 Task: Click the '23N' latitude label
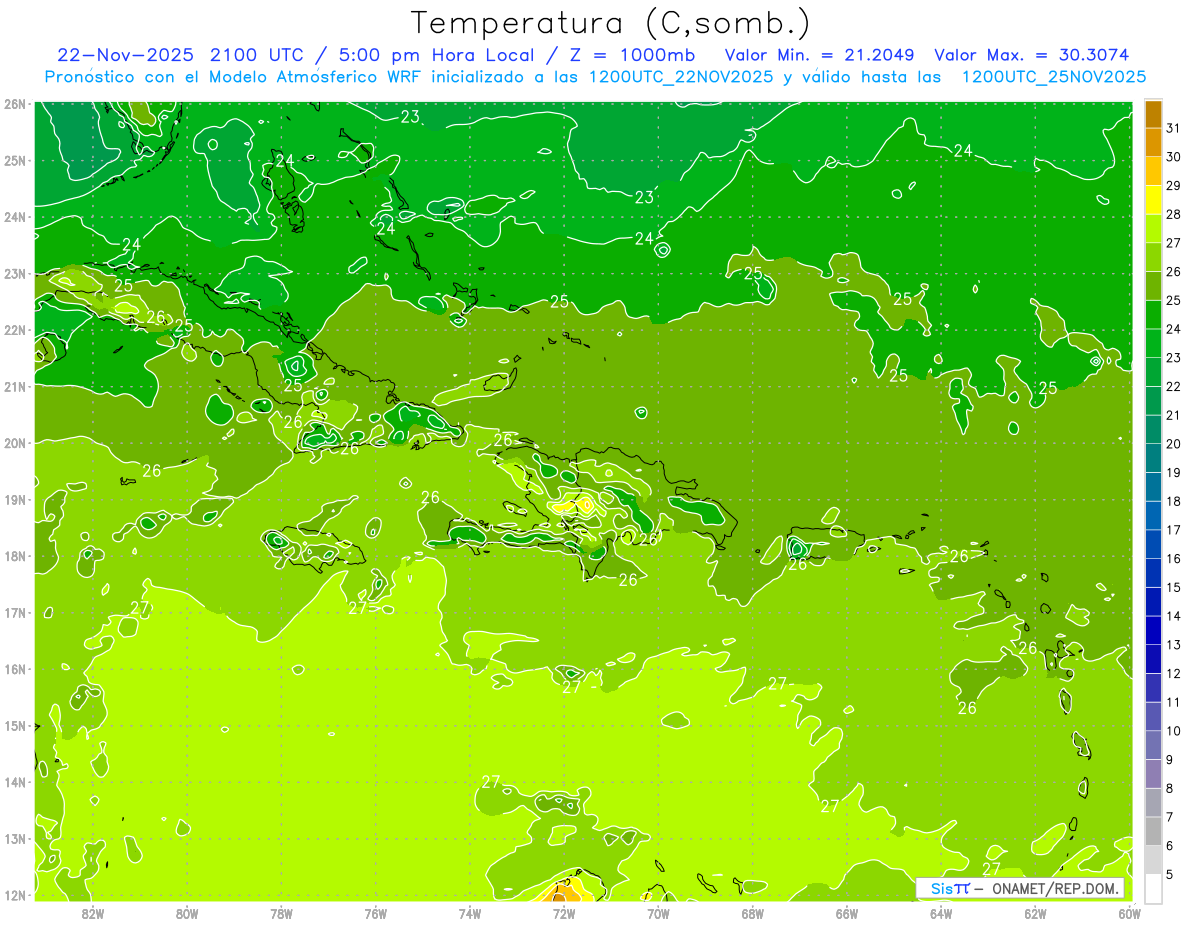pos(14,273)
